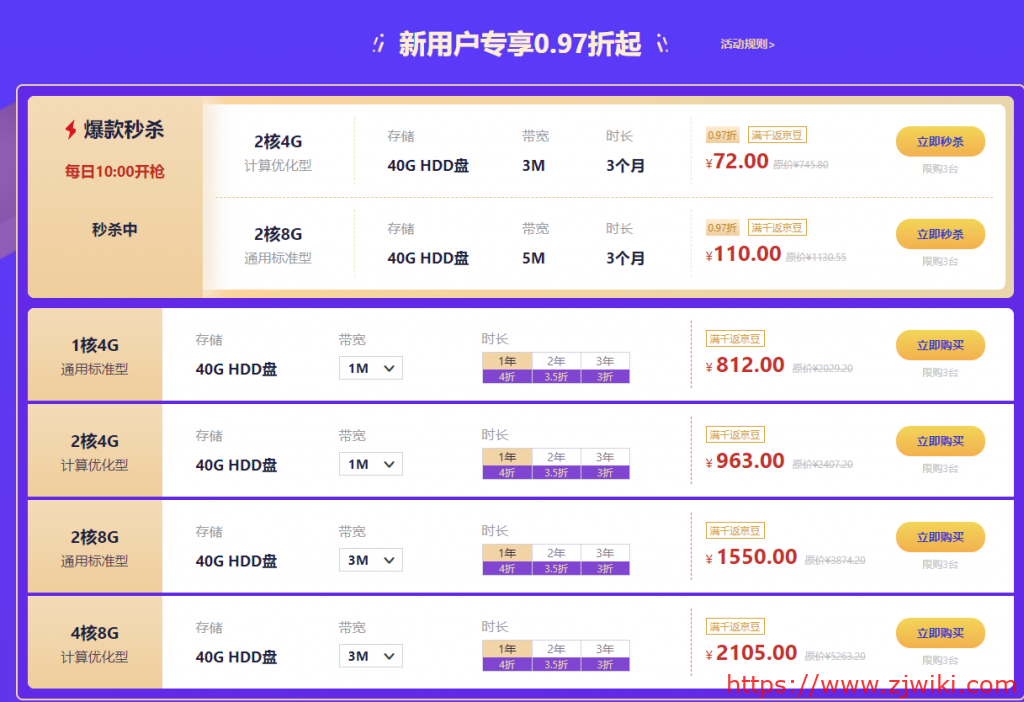Viewport: 1024px width, 702px height.
Task: Select the 3年 duration for the 2核4G plan
Action: pyautogui.click(x=605, y=457)
